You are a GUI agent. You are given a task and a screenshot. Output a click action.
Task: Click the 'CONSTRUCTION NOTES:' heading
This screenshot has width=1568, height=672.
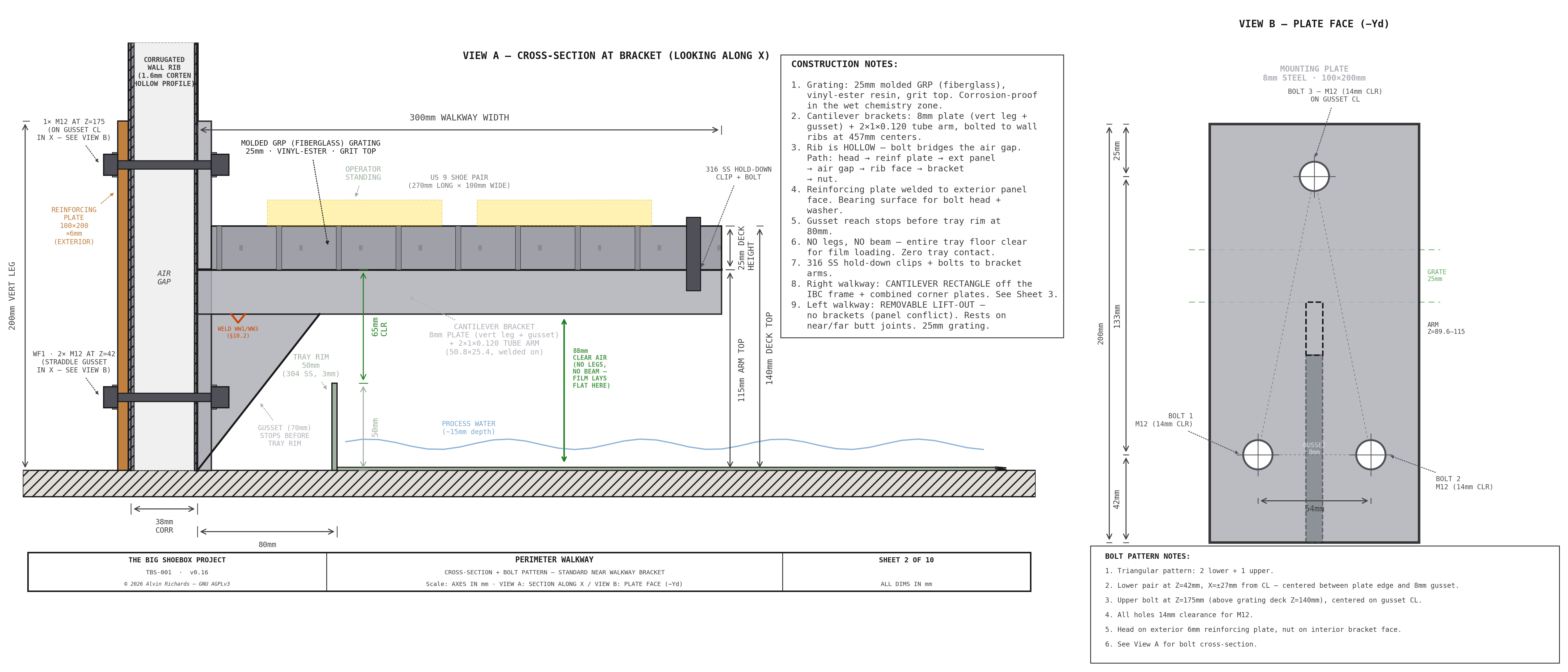tap(844, 64)
